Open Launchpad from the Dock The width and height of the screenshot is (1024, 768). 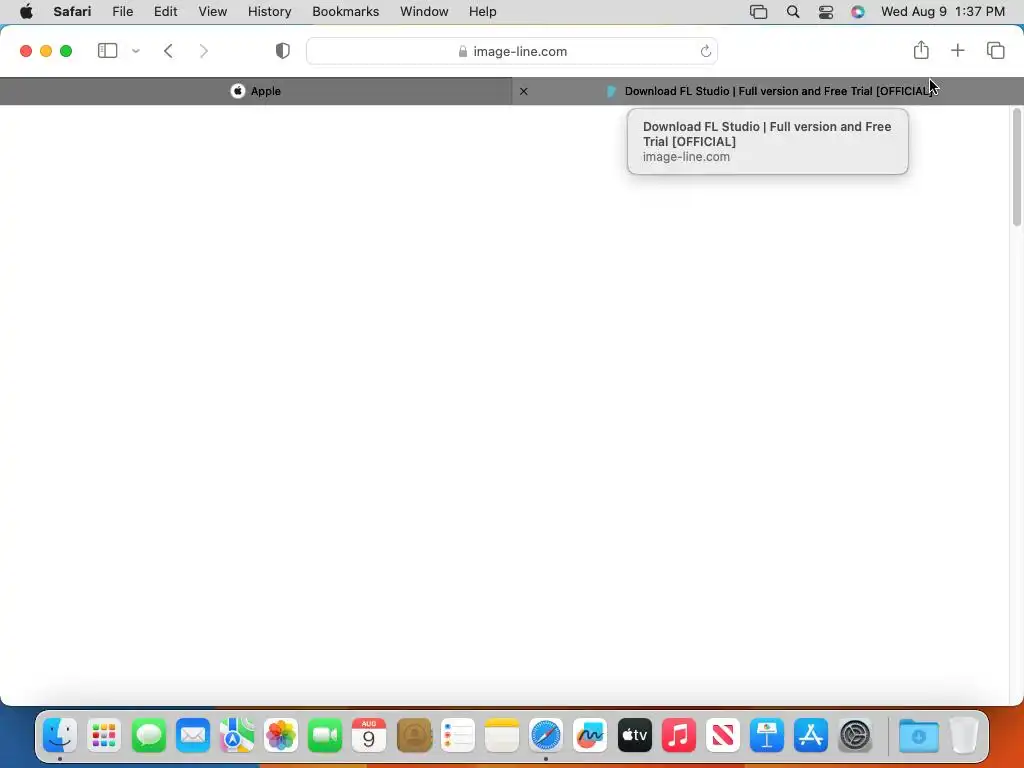[104, 735]
